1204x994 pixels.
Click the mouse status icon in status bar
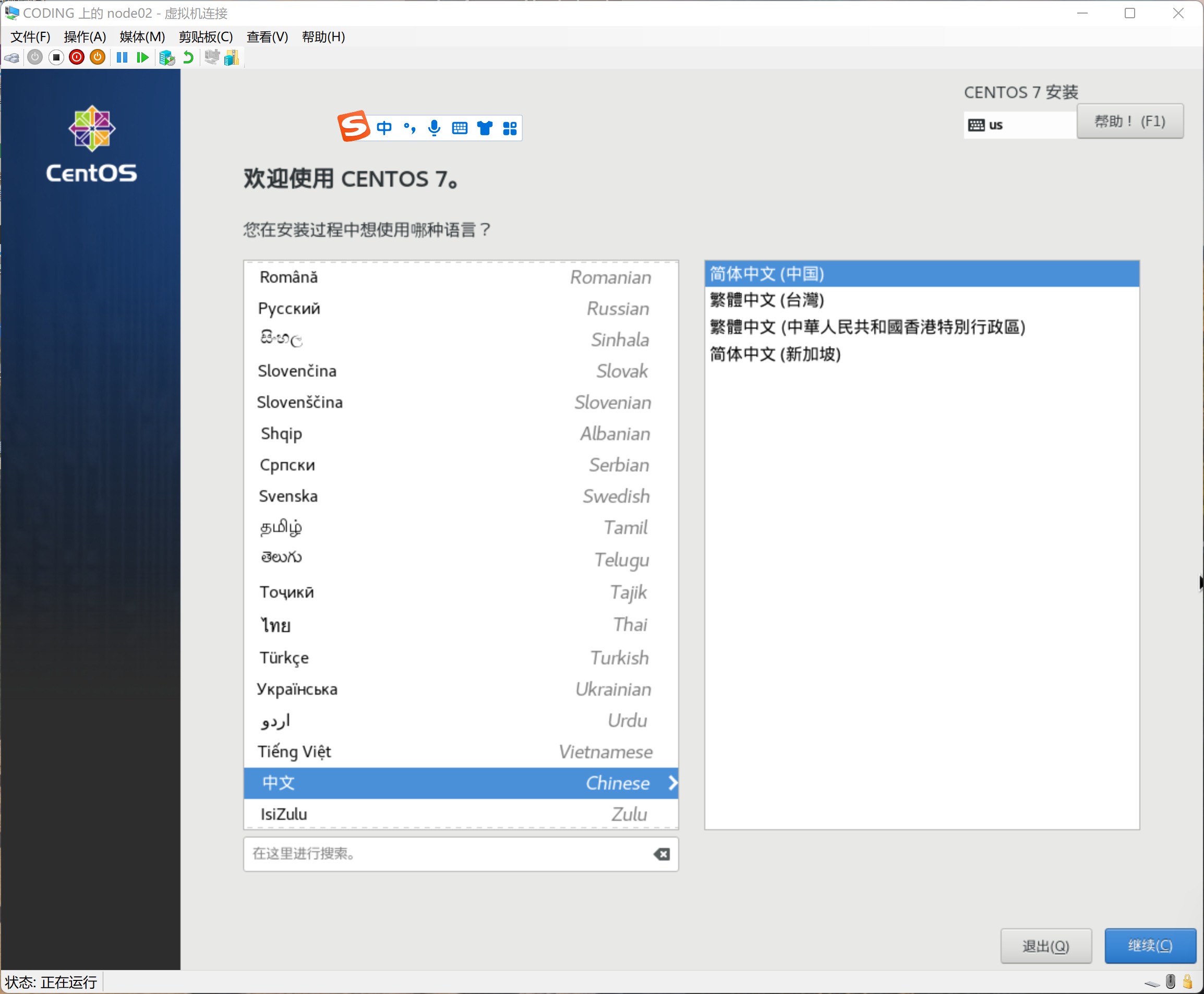pos(1170,981)
